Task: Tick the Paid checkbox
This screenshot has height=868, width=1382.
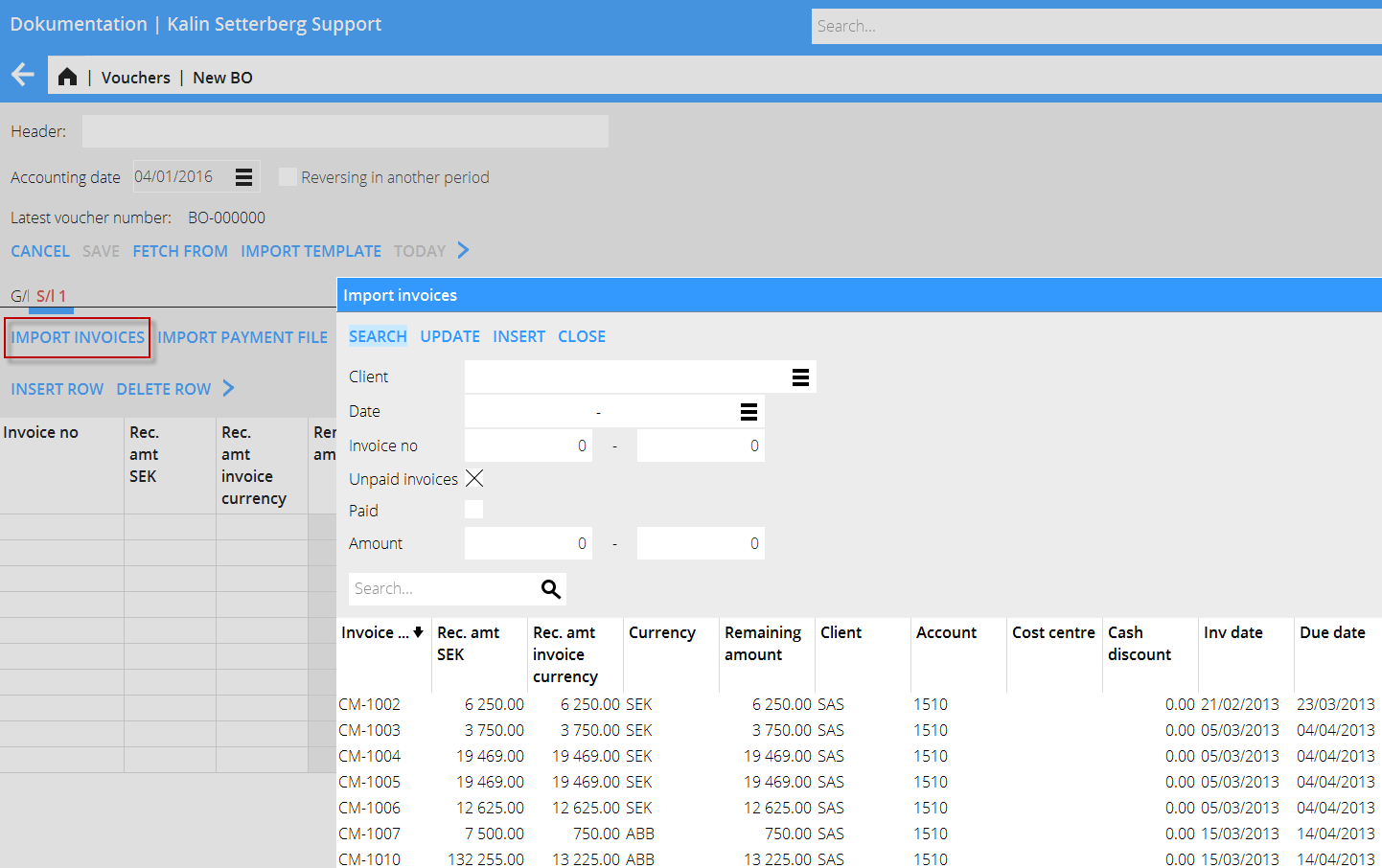Action: click(474, 511)
